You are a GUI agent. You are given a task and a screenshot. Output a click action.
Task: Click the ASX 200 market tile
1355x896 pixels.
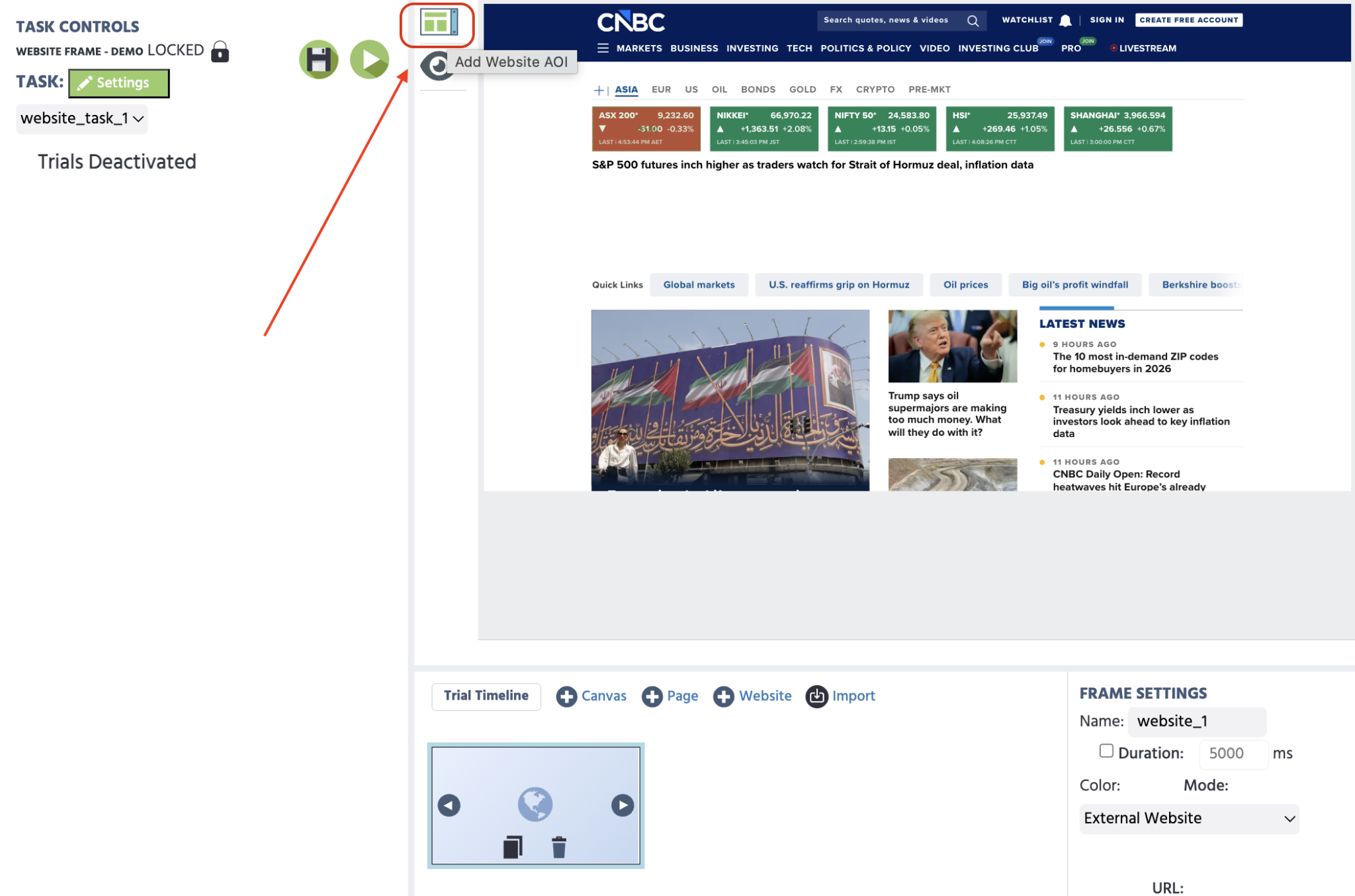click(x=646, y=128)
